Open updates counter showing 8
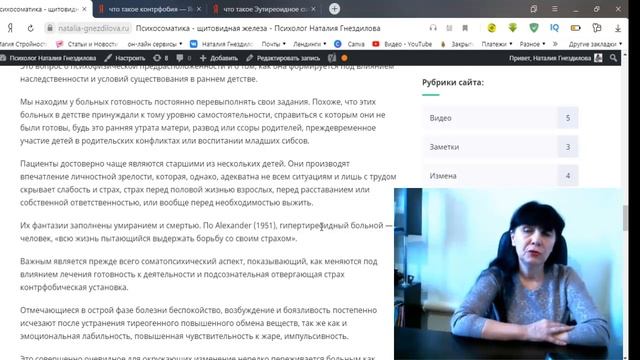Viewport: 640px width, 360px height. pos(160,58)
